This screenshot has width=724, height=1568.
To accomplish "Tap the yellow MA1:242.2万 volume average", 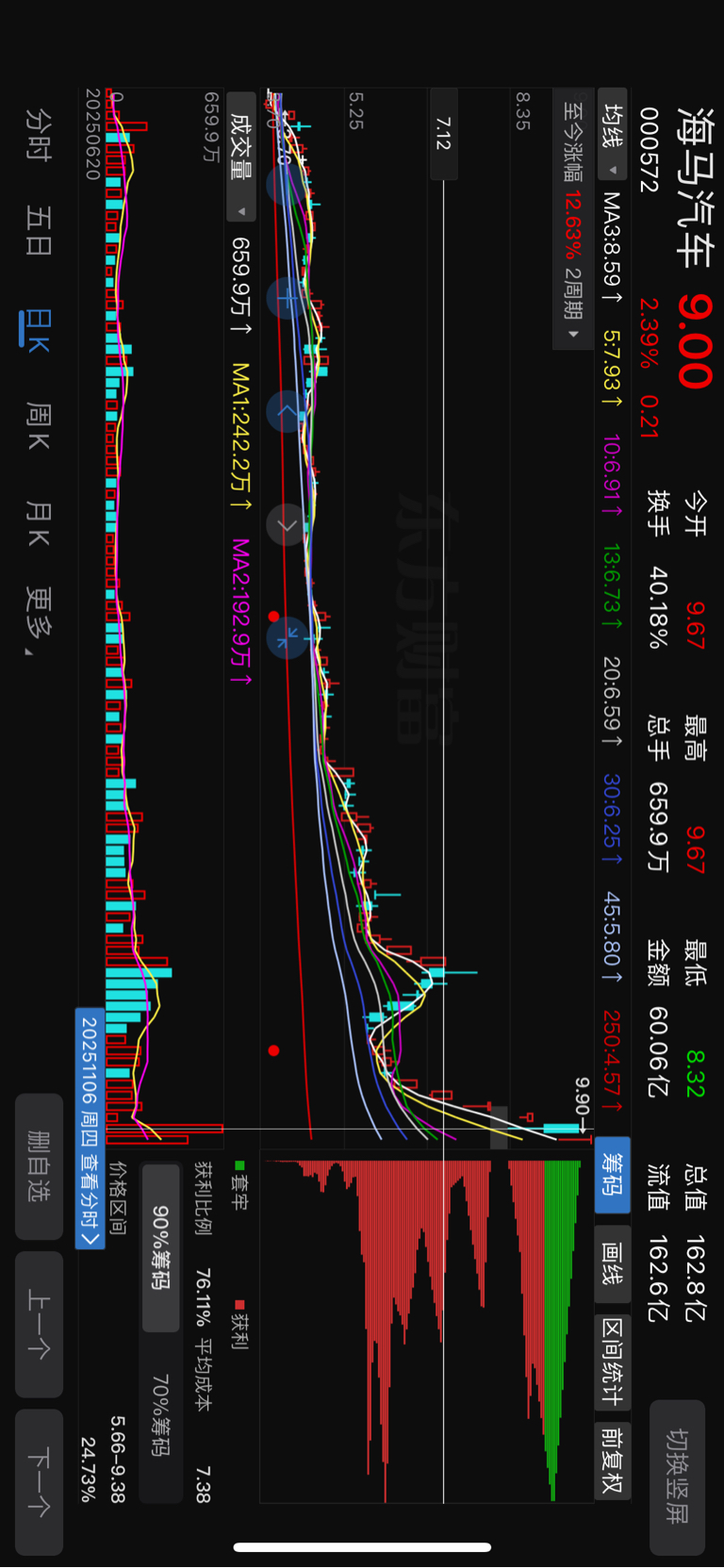I will 242,437.
